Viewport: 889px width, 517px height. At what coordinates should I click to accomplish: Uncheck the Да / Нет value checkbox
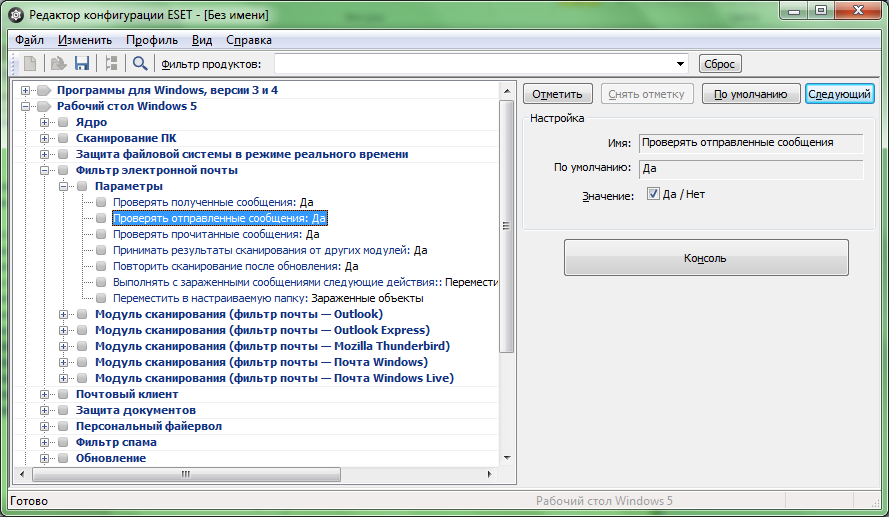pyautogui.click(x=653, y=194)
